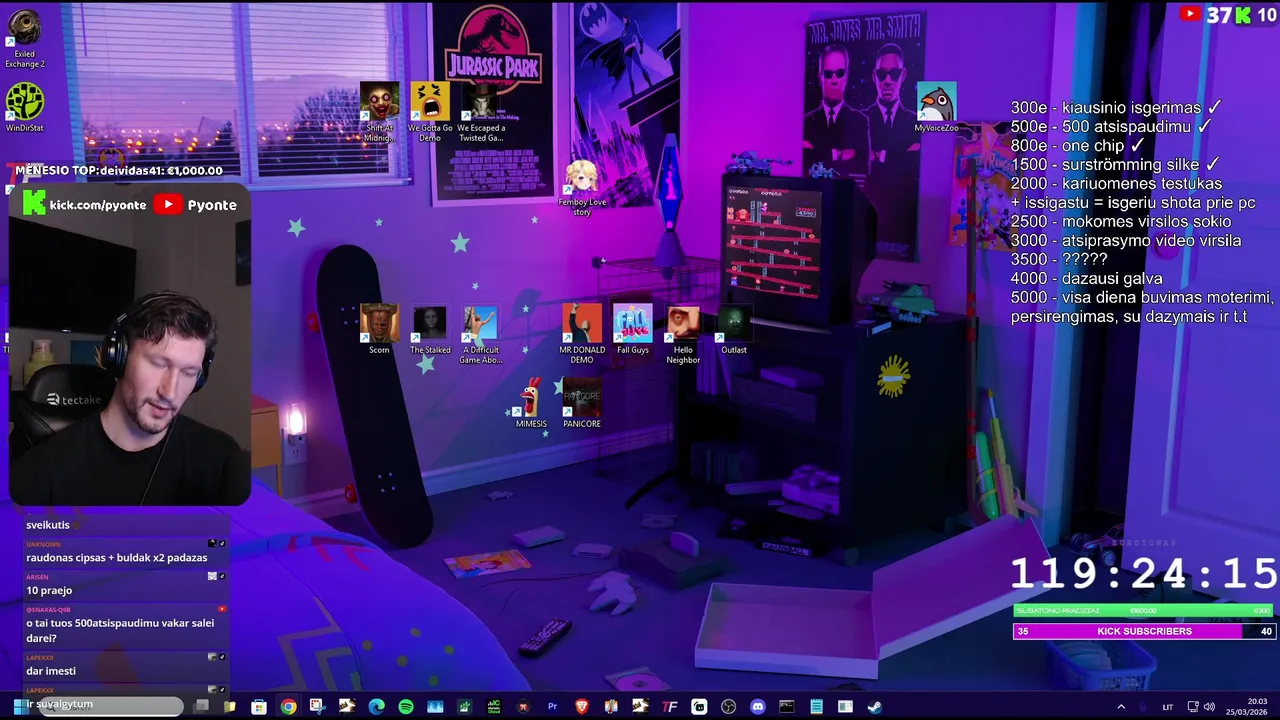Click chat message "raudonas cipsas + buldak x2 padazas"
The width and height of the screenshot is (1280, 720).
point(117,558)
